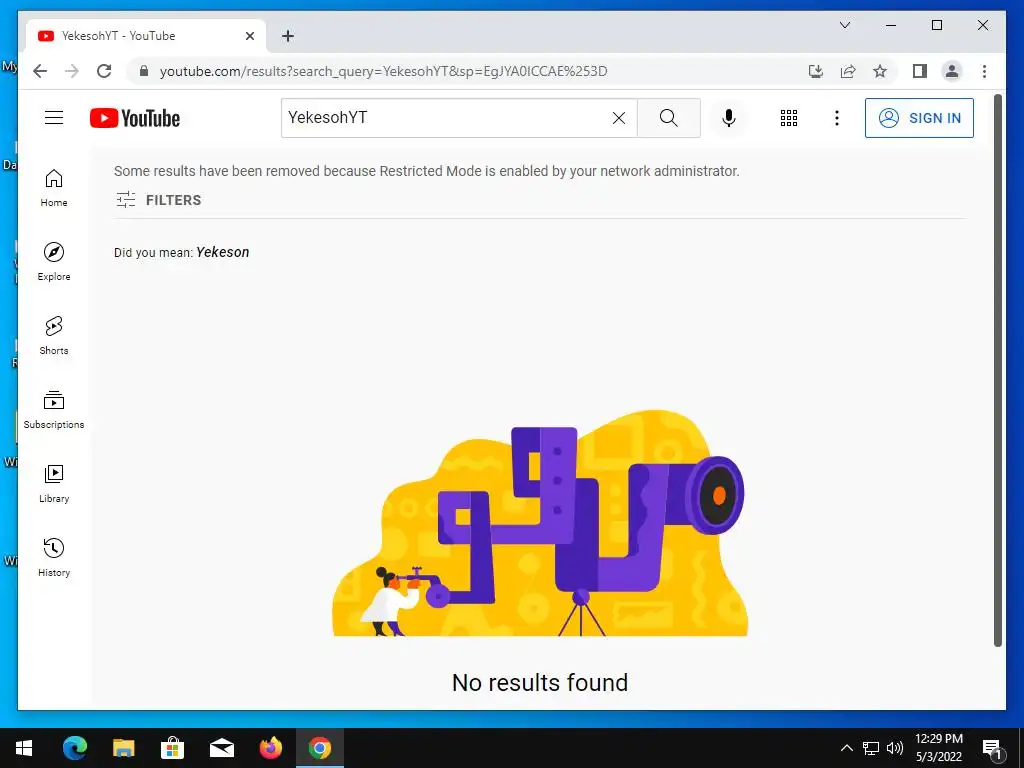
Task: Open the YouTube apps grid
Action: [x=789, y=118]
